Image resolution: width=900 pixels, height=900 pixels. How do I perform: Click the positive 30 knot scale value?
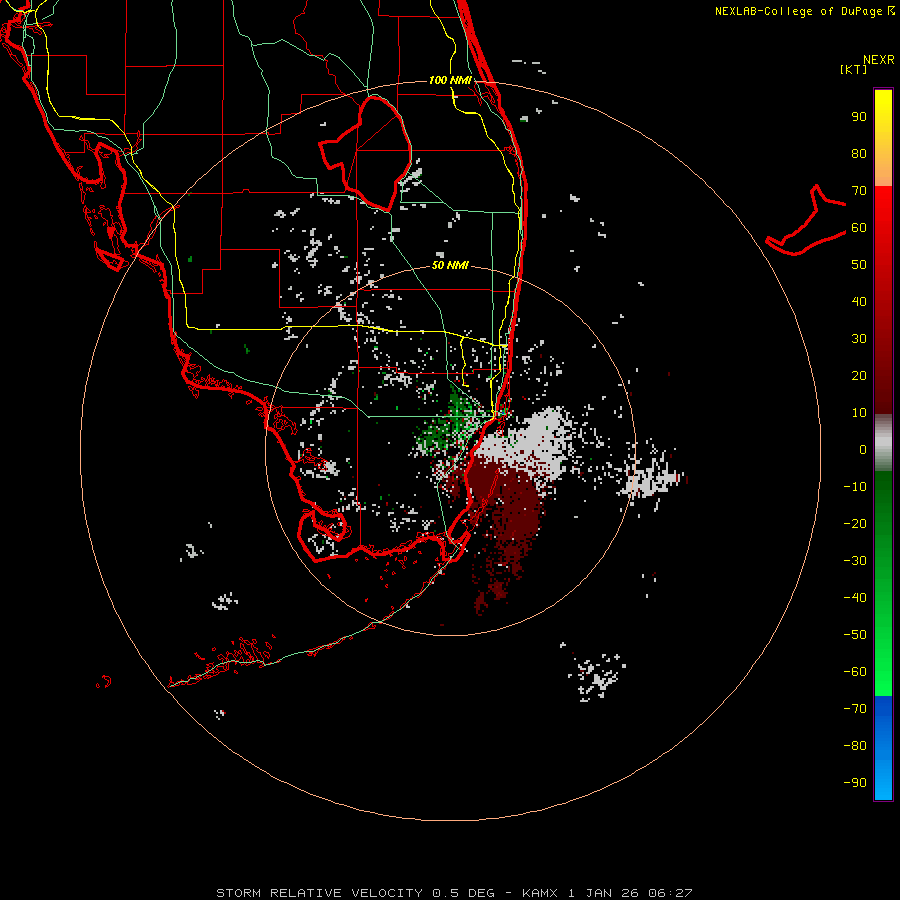(859, 339)
